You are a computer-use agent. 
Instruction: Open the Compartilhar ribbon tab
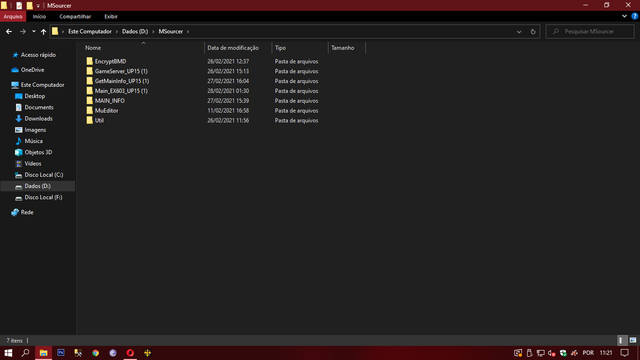click(x=75, y=16)
